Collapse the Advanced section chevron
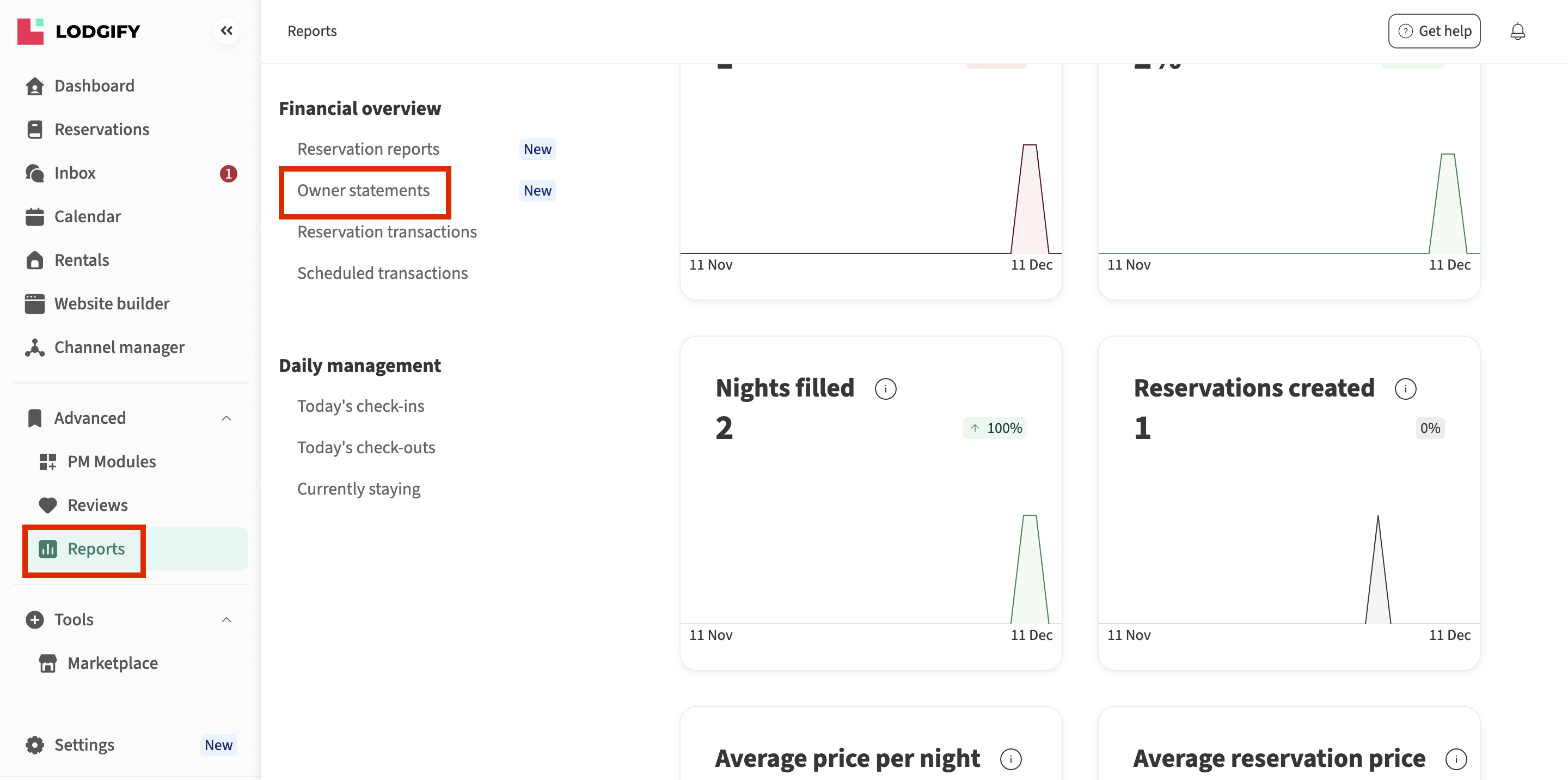Viewport: 1568px width, 780px height. pos(226,418)
